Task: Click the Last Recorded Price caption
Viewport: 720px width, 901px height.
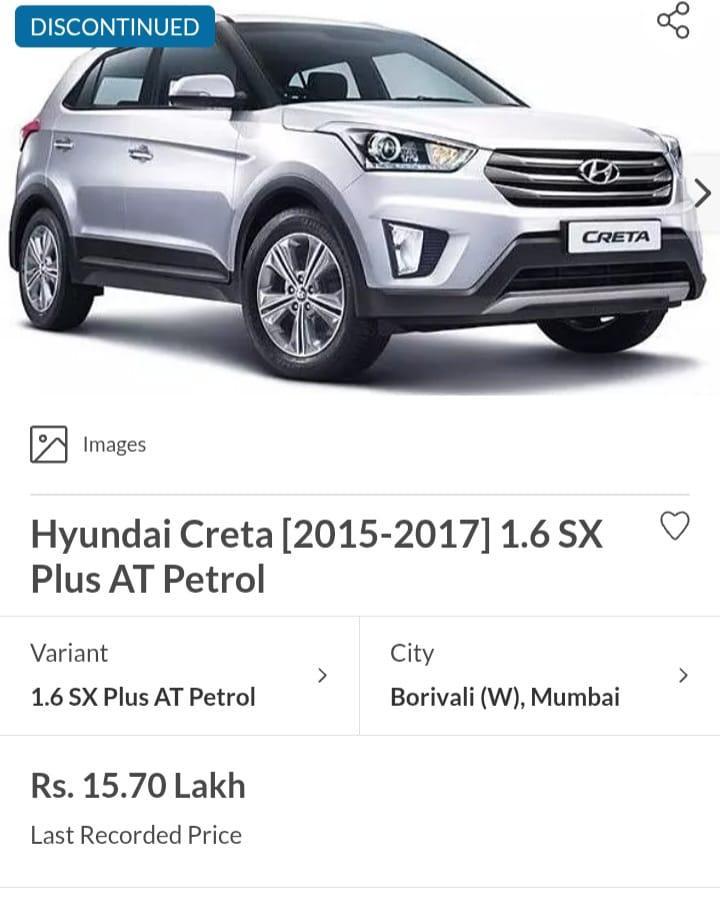Action: click(x=136, y=835)
